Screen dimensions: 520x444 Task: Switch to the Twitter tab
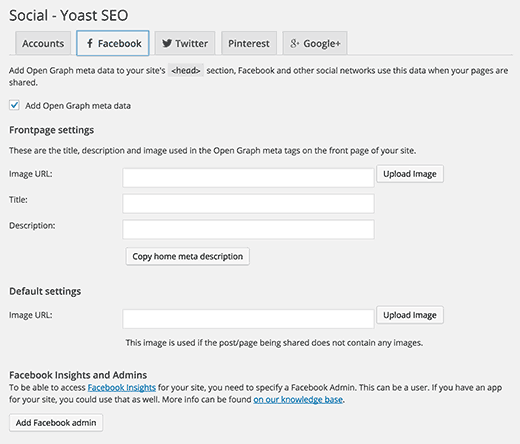[x=185, y=43]
